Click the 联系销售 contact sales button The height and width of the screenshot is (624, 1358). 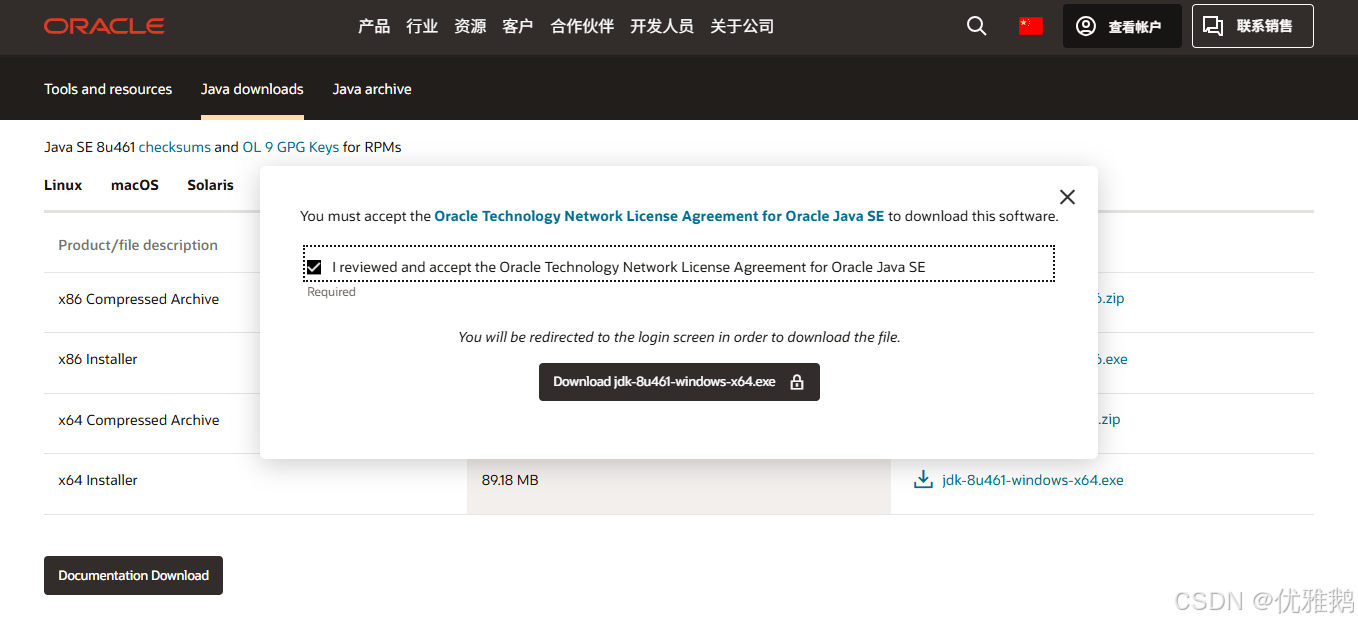pos(1252,26)
